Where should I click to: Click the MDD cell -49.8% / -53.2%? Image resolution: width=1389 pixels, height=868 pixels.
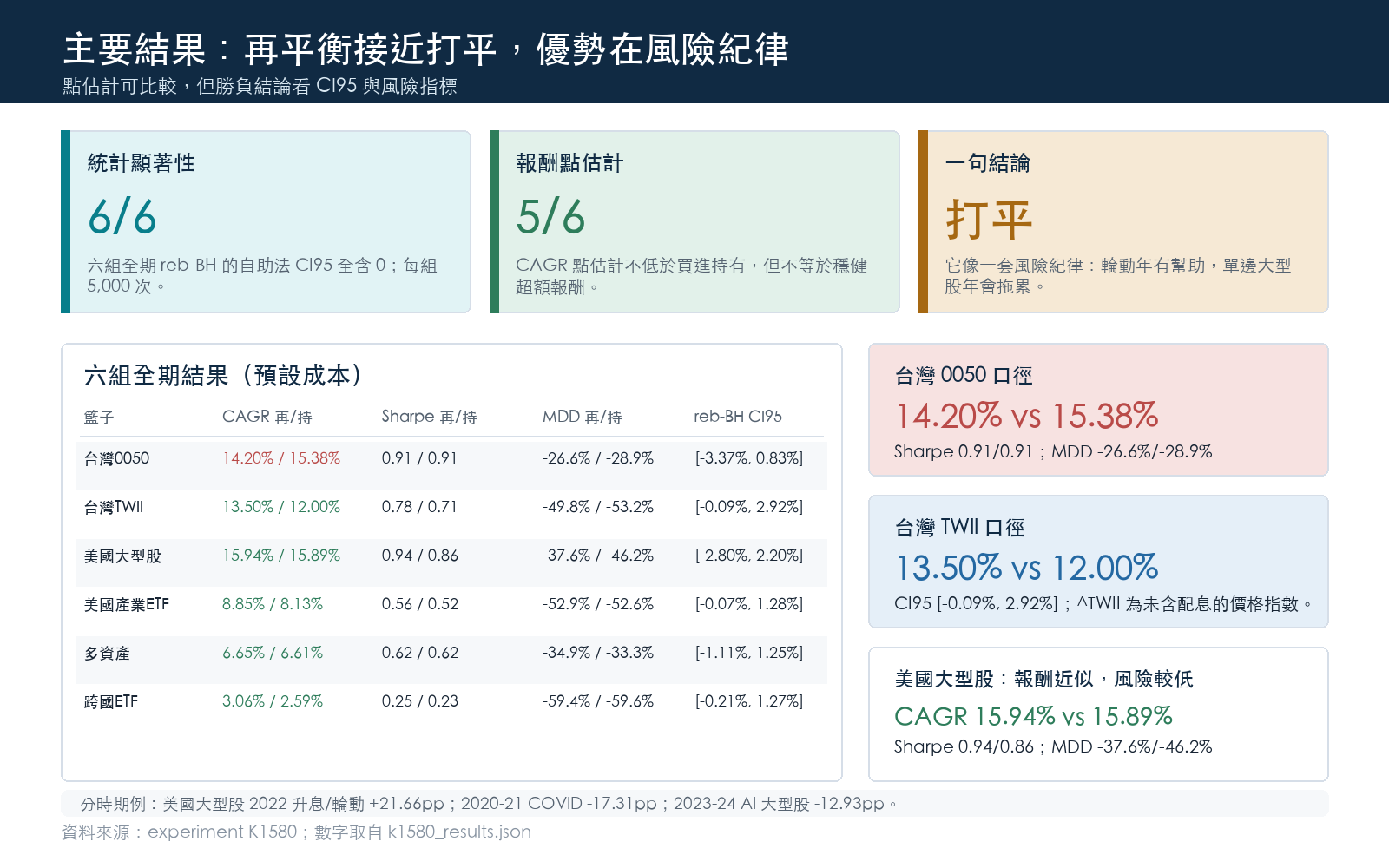point(598,507)
